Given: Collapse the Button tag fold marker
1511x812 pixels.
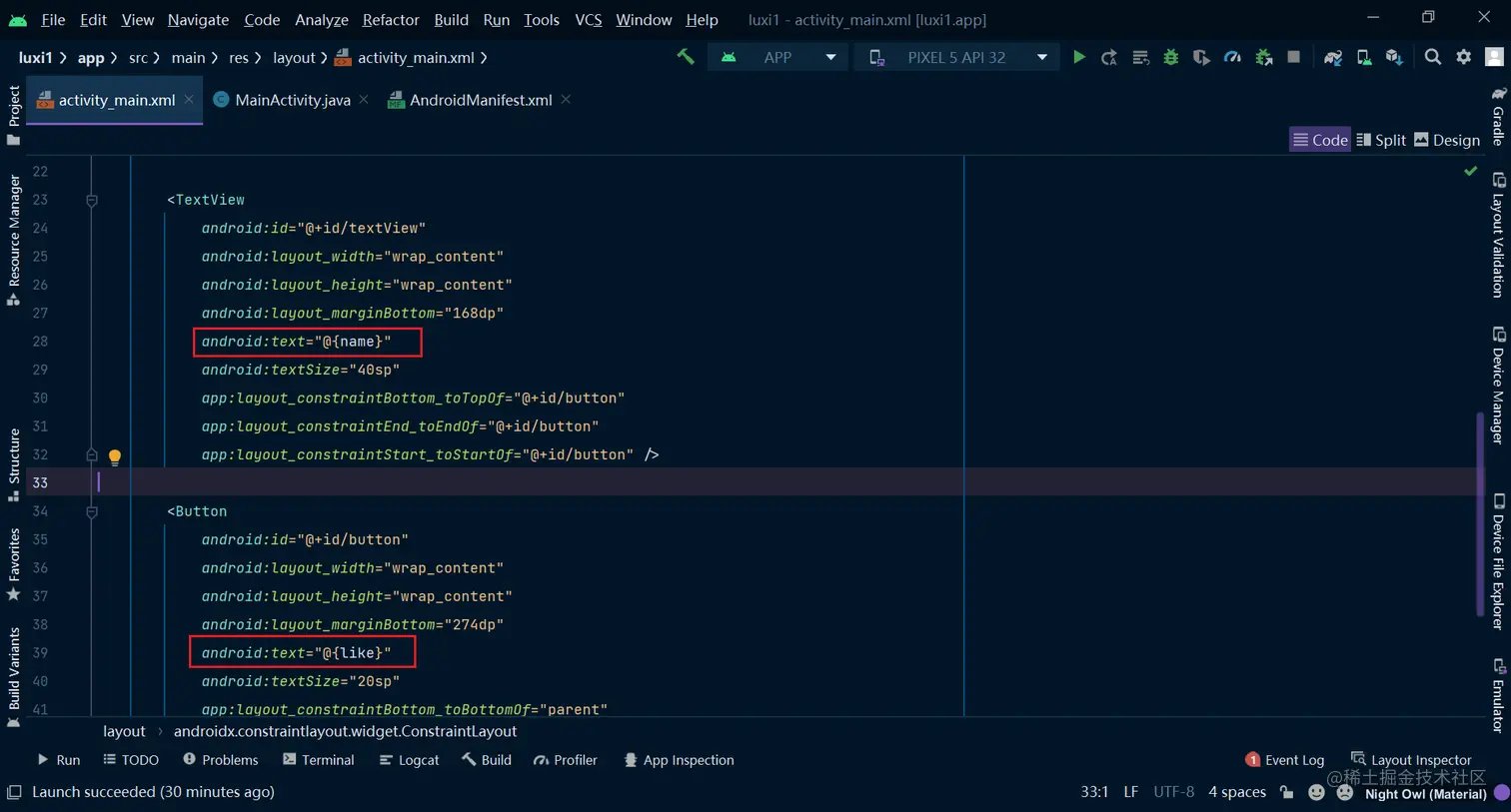Looking at the screenshot, I should coord(92,512).
